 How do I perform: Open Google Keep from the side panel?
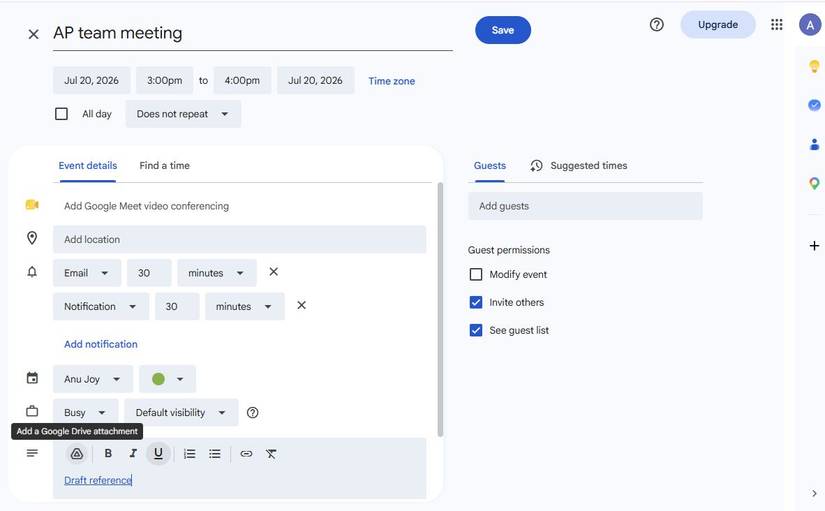814,66
